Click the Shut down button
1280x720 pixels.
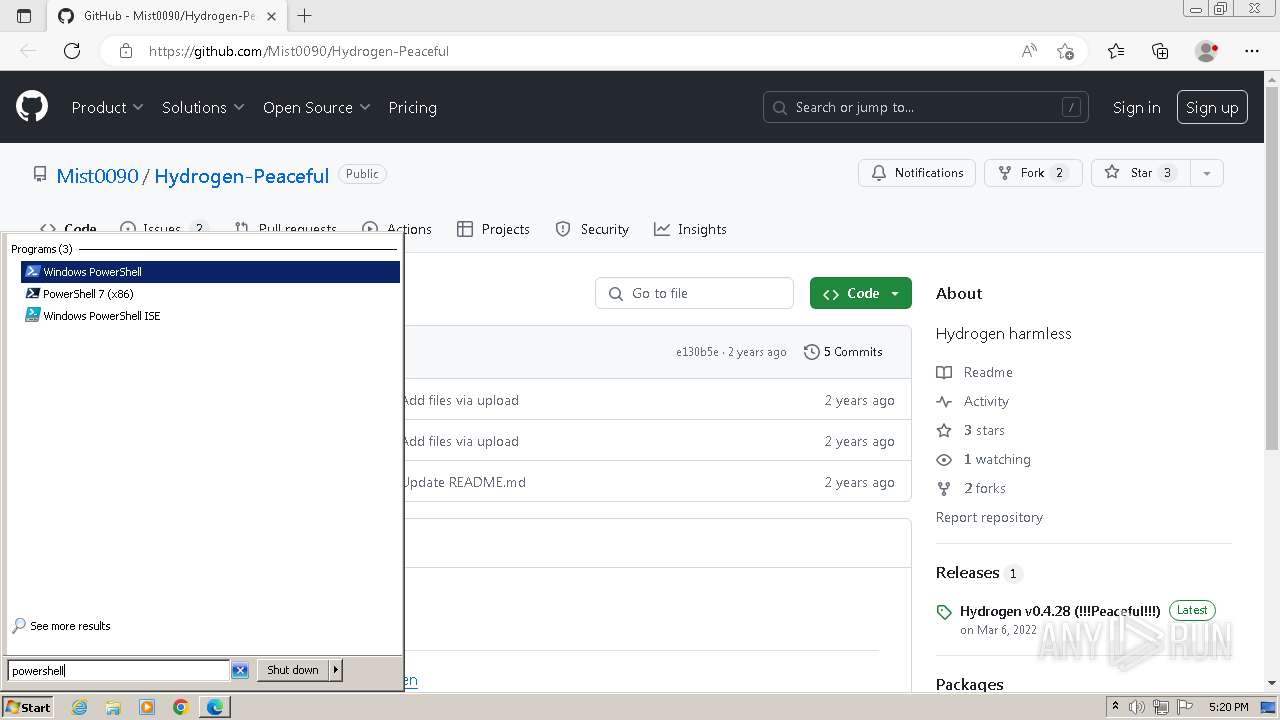point(293,670)
